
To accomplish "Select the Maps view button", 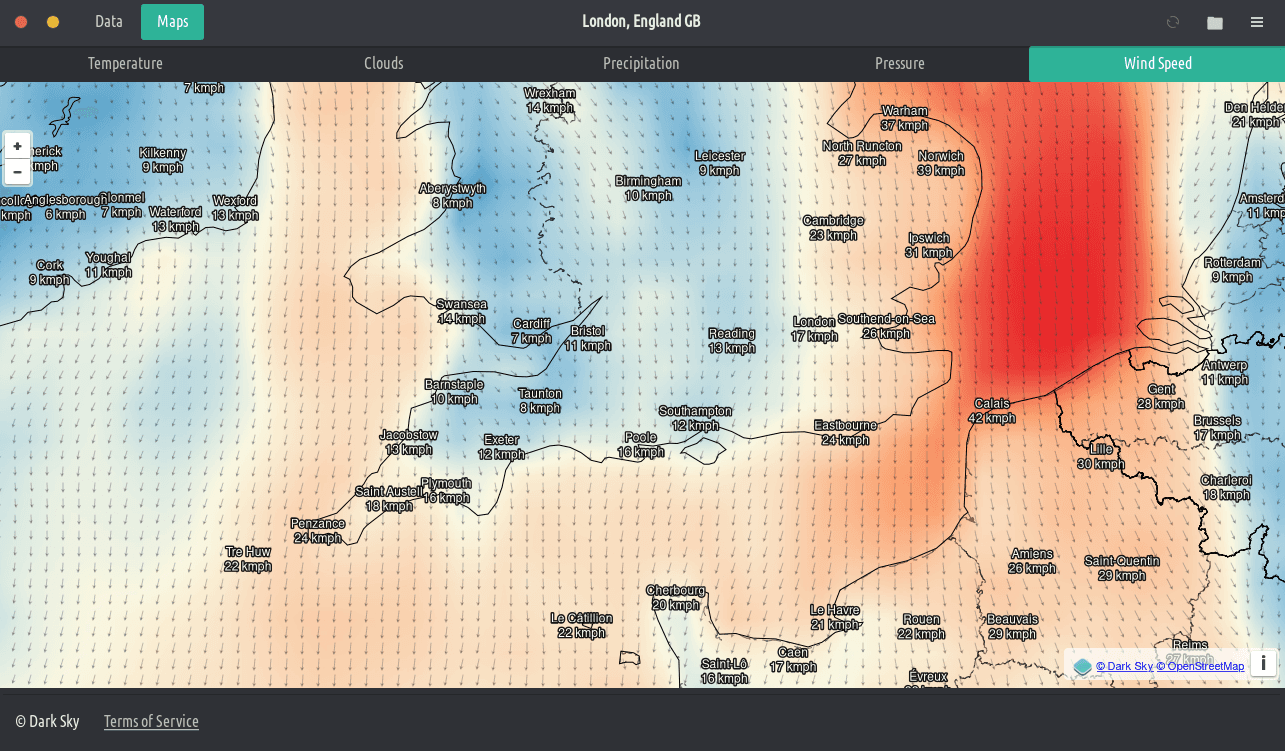I will click(x=172, y=22).
